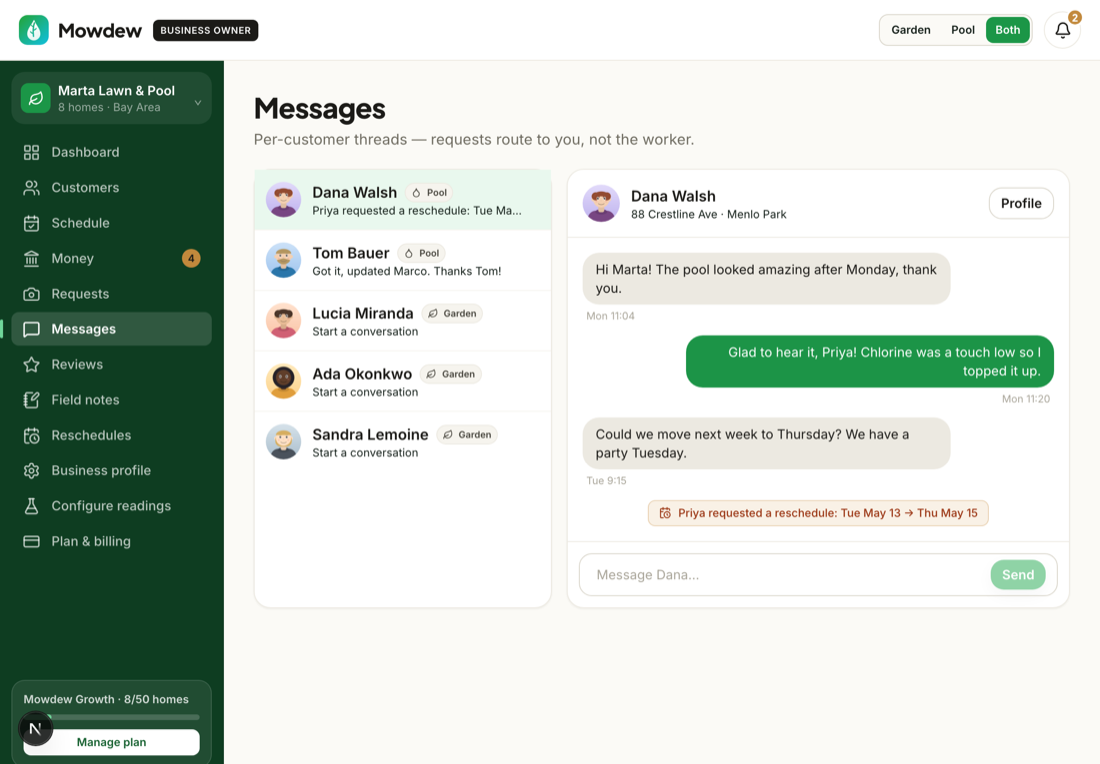
Task: Go to Customers page
Action: (112, 188)
